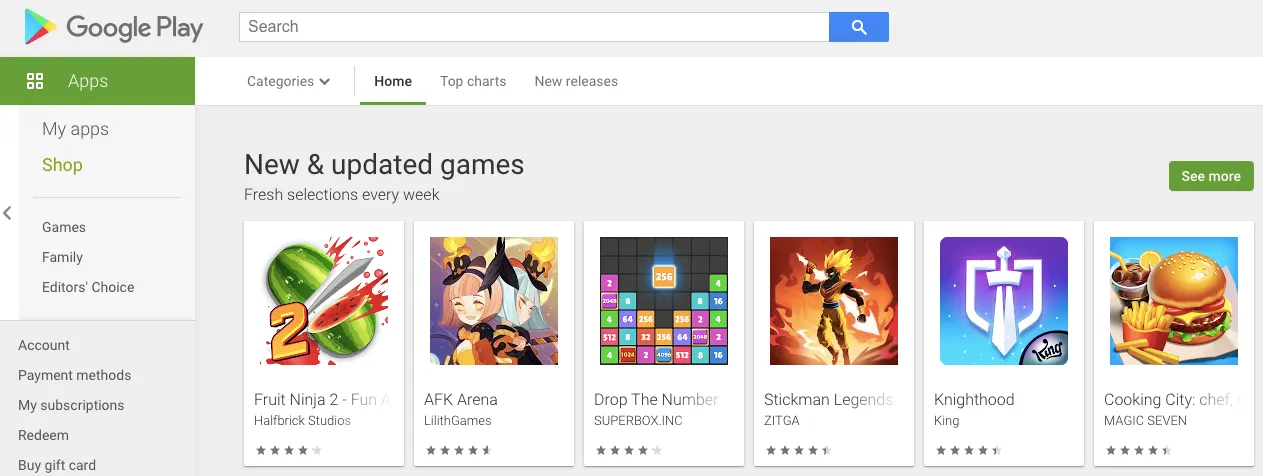Open the New releases tab
1263x476 pixels.
click(x=576, y=81)
